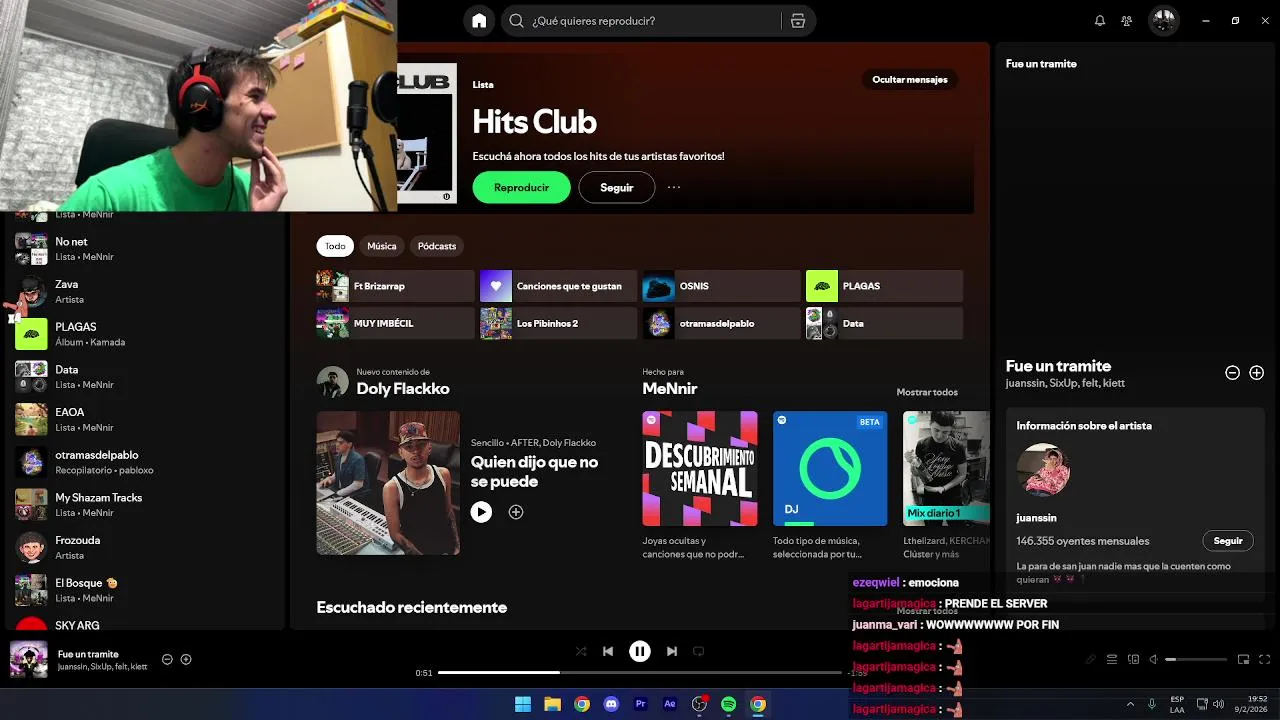Add track via plus icon in the right panel

pos(1257,373)
